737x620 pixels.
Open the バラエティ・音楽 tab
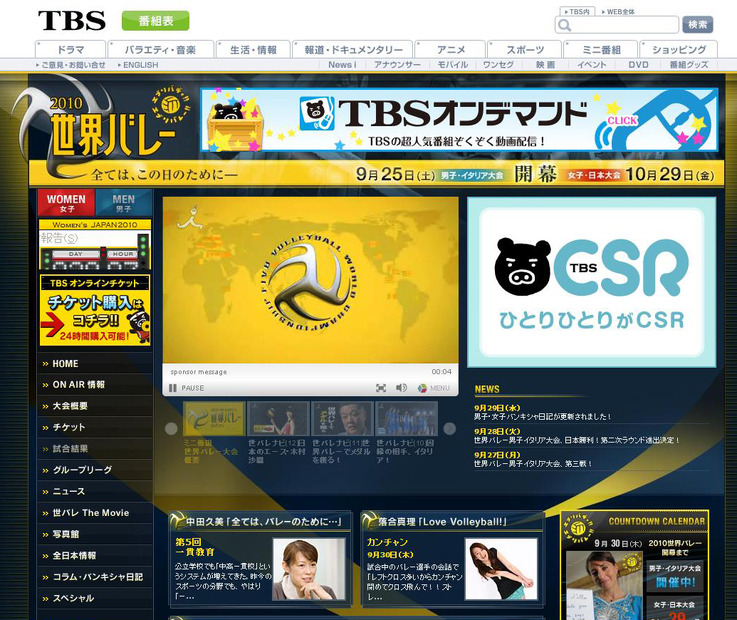[160, 49]
